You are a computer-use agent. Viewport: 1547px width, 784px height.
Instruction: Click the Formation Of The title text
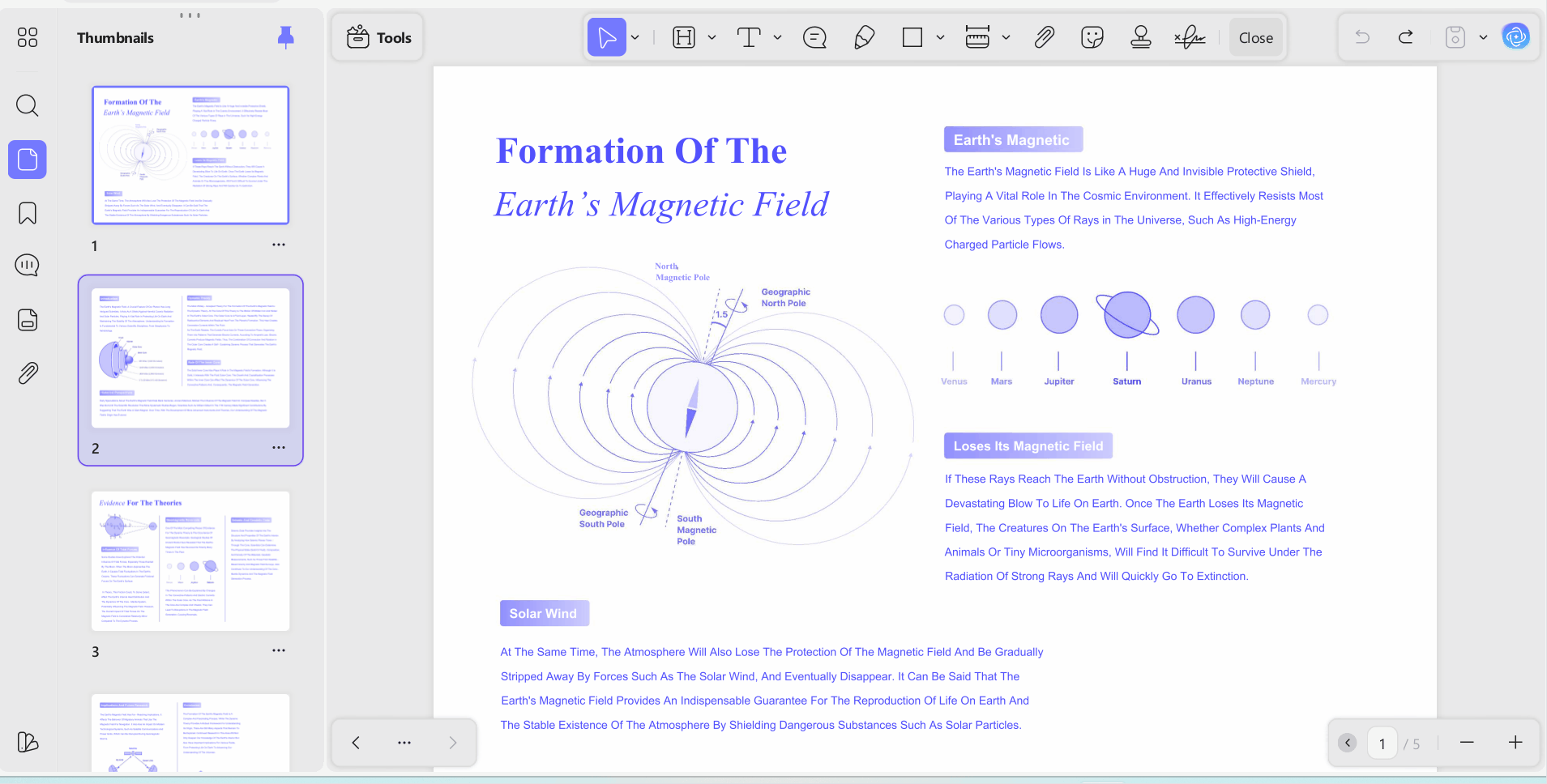point(642,151)
